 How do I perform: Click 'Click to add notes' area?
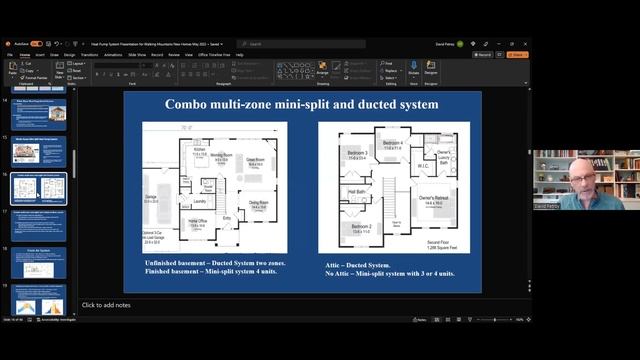pos(106,305)
